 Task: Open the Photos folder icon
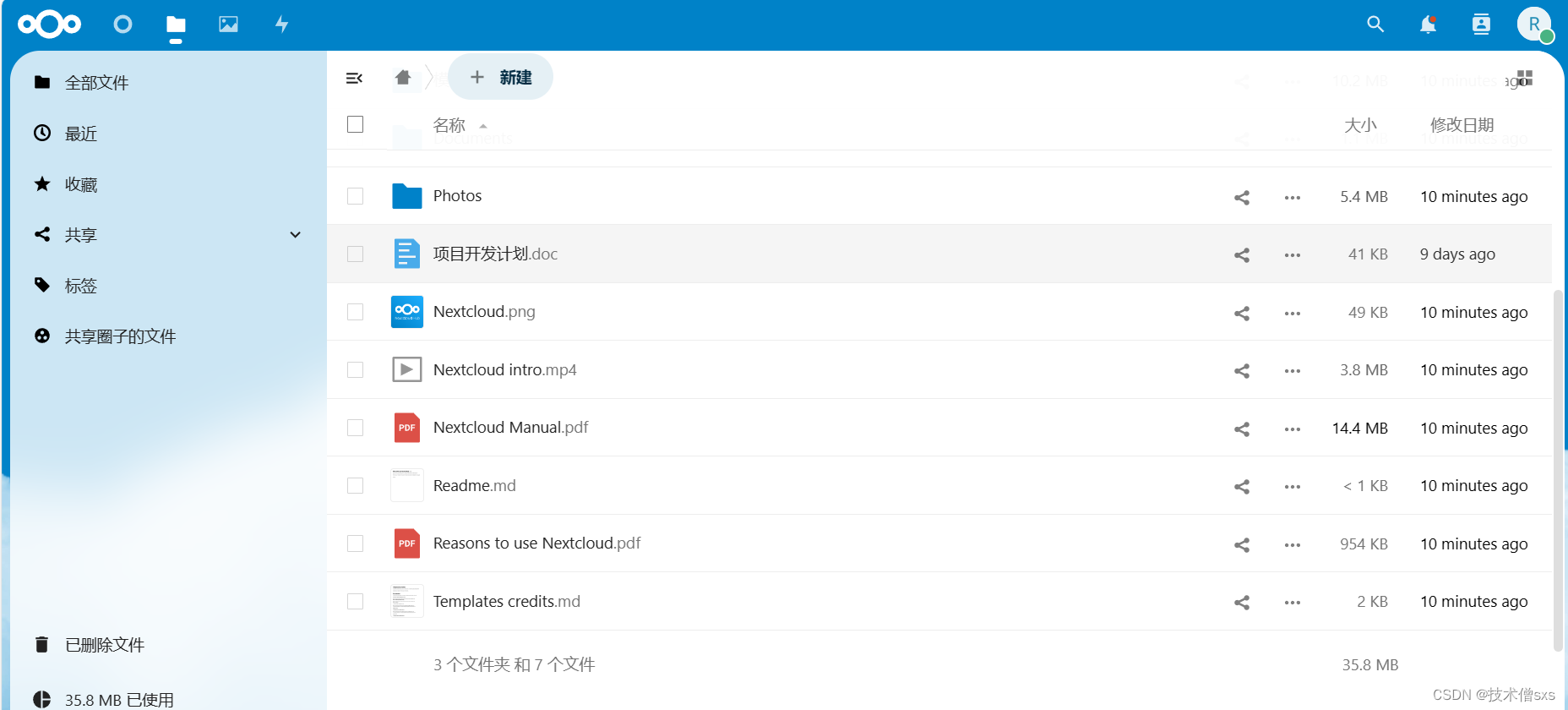point(407,196)
